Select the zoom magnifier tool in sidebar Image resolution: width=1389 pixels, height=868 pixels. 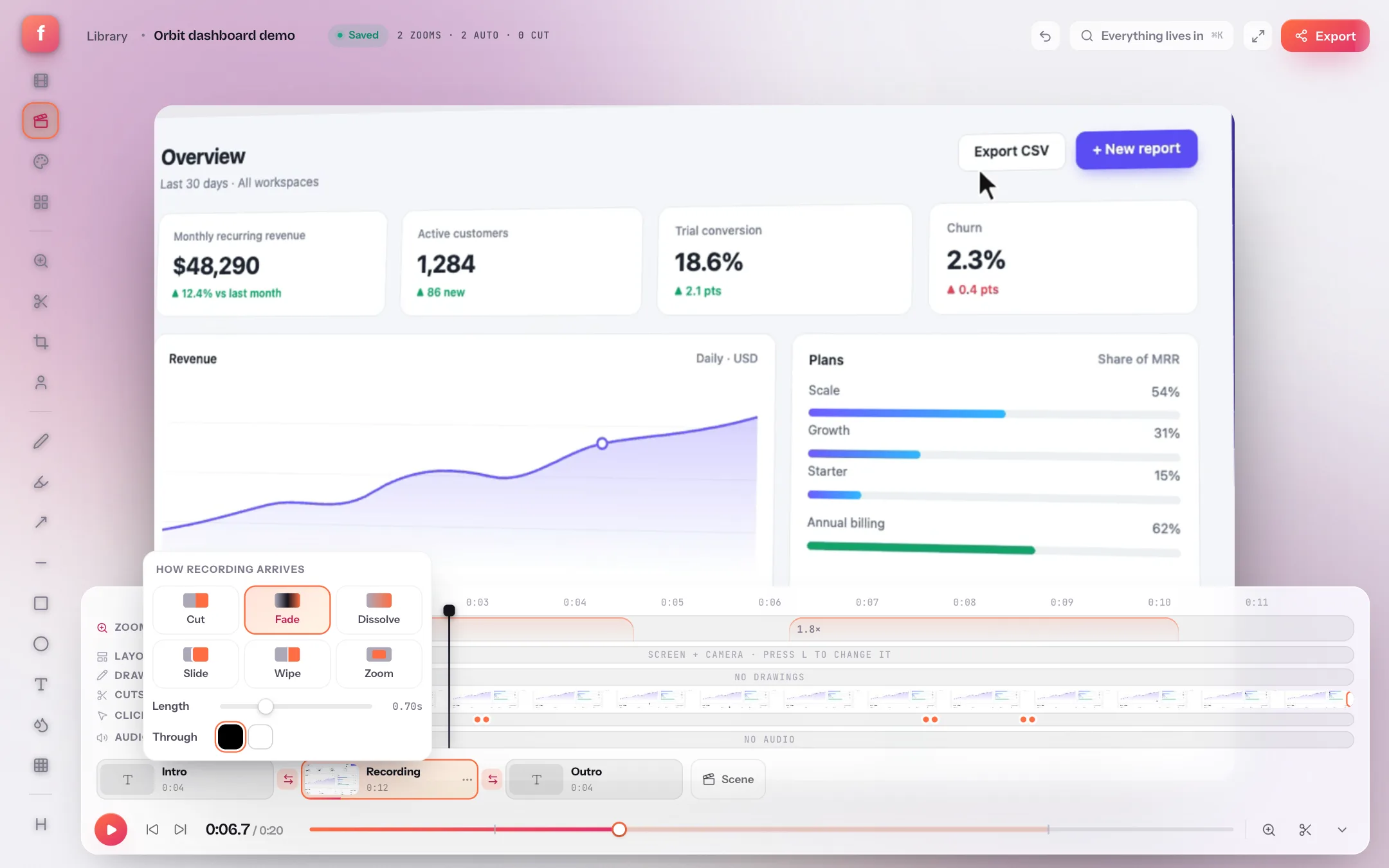(x=41, y=261)
